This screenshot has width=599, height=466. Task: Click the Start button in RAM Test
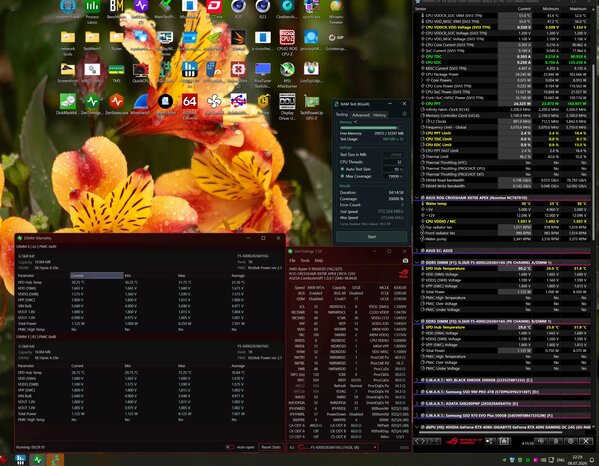pos(372,237)
